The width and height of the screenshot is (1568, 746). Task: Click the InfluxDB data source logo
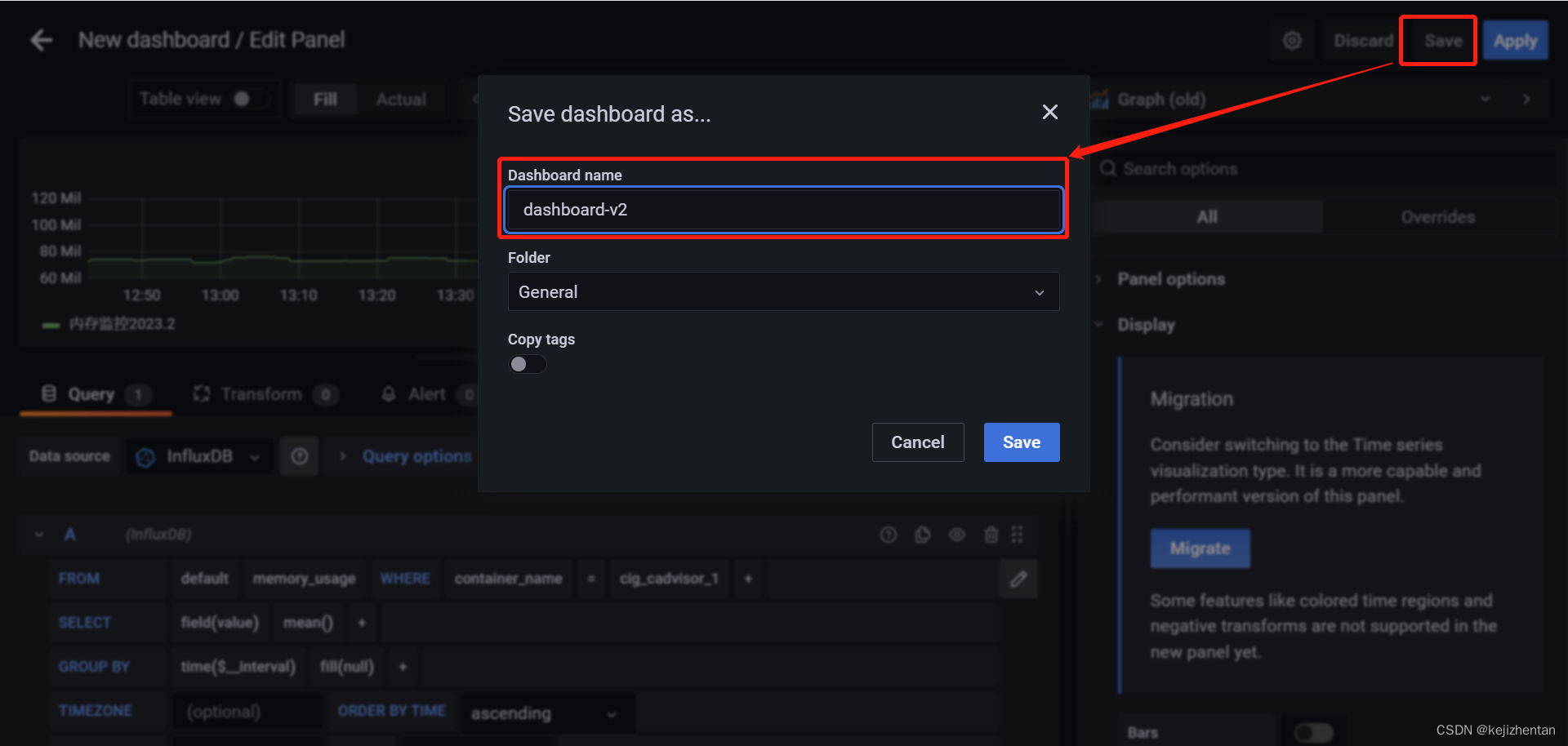point(145,457)
